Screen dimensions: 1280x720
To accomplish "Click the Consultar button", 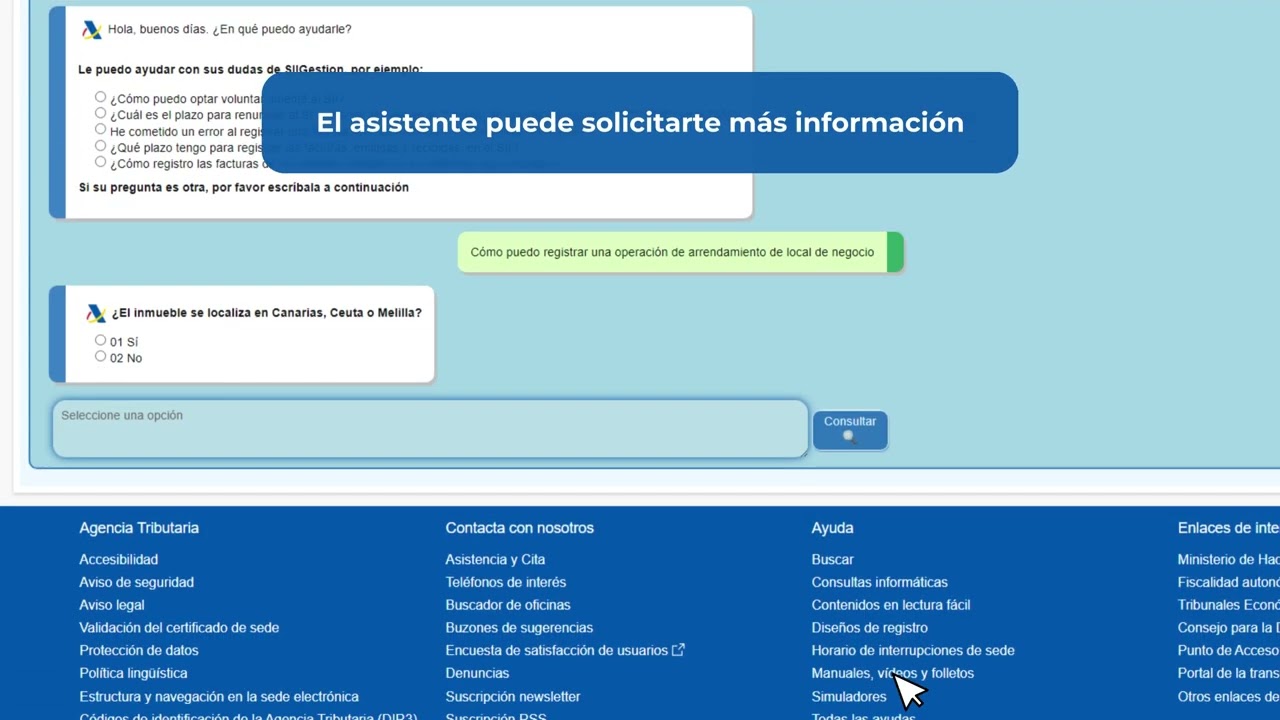I will 850,430.
